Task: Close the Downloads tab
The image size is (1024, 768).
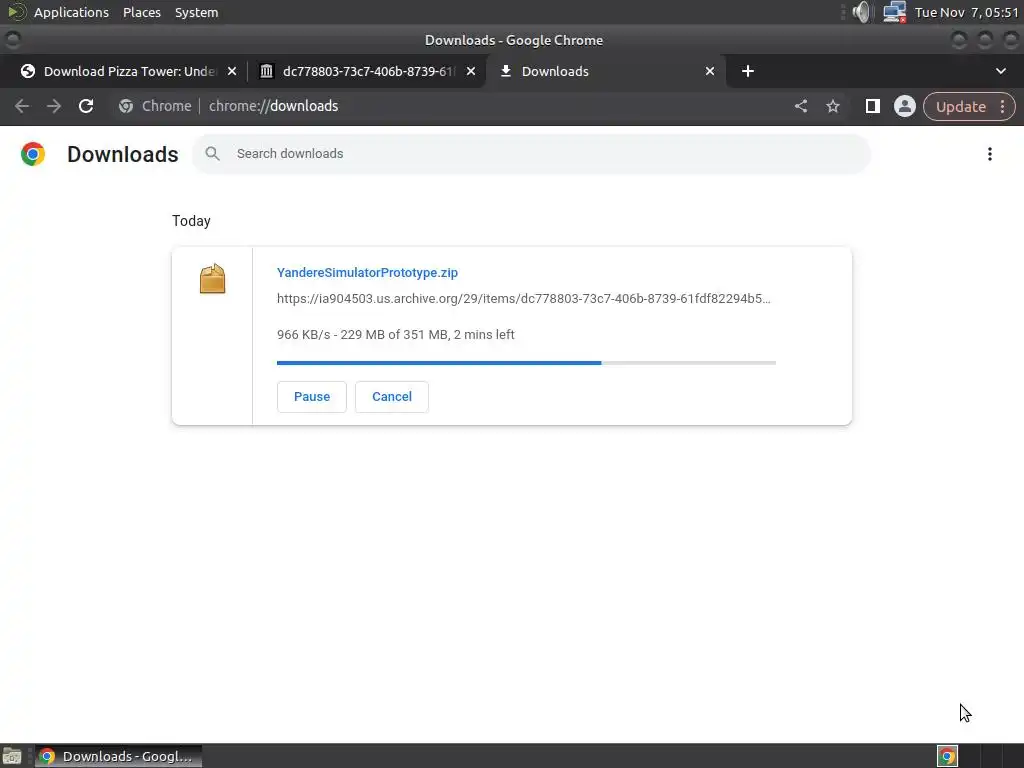Action: tap(710, 71)
